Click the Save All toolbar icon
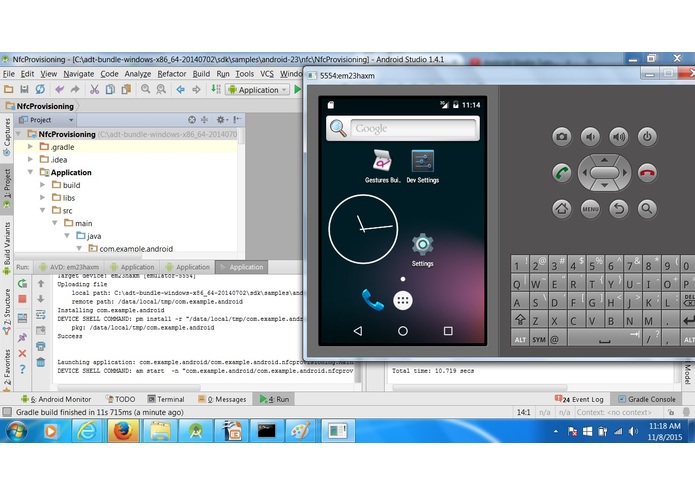The height and width of the screenshot is (494, 695). (x=24, y=89)
